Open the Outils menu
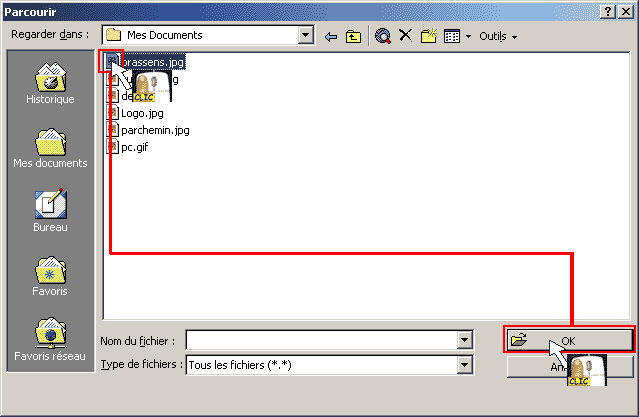The width and height of the screenshot is (639, 417). pyautogui.click(x=498, y=36)
